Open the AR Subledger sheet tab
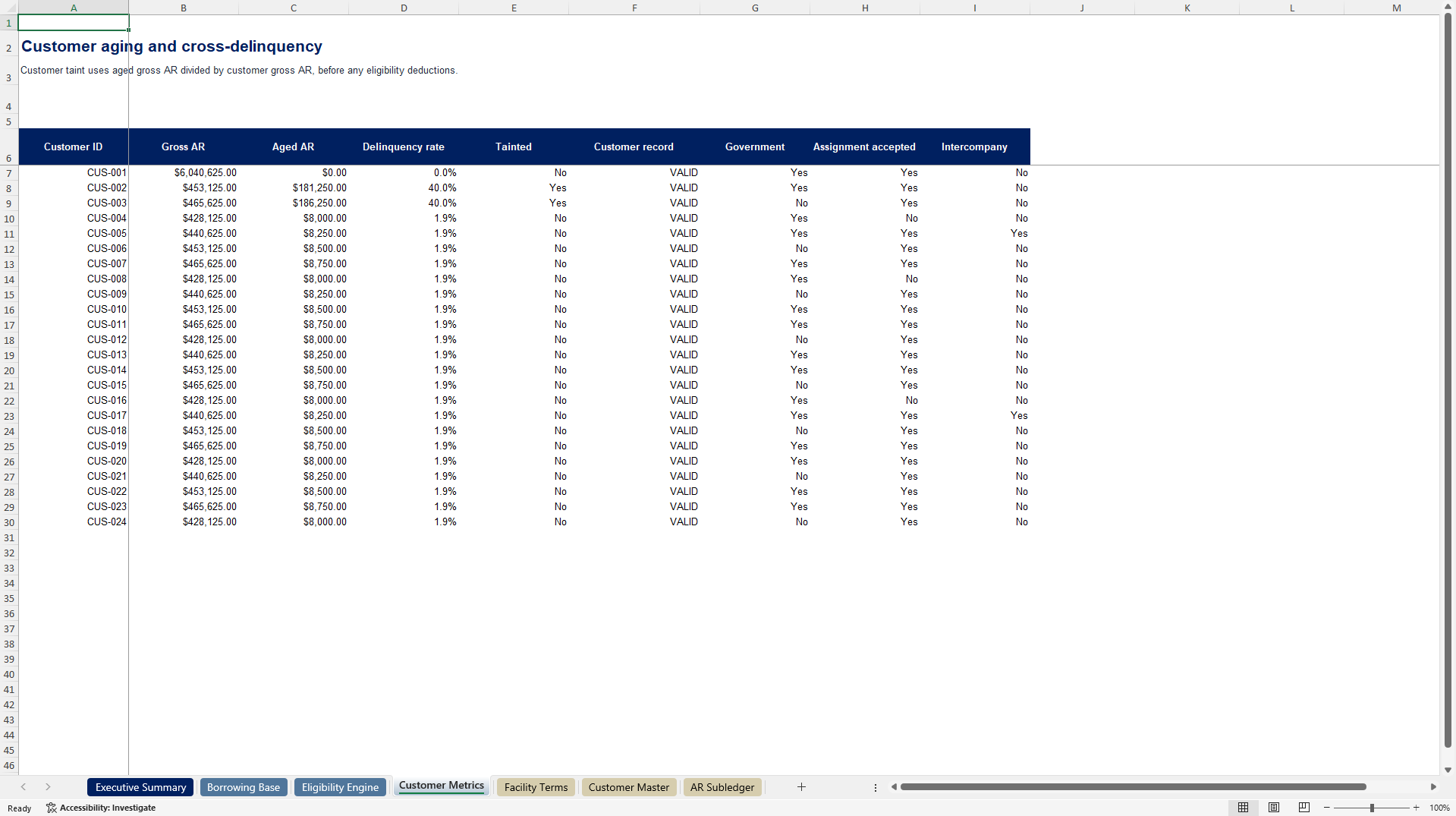This screenshot has width=1456, height=816. [x=722, y=787]
